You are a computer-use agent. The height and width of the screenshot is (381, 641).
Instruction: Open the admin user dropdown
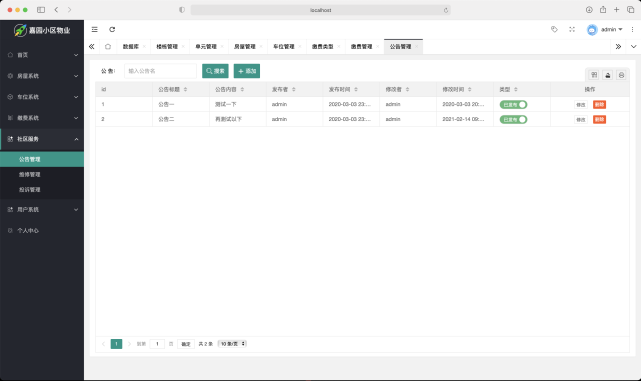point(605,29)
